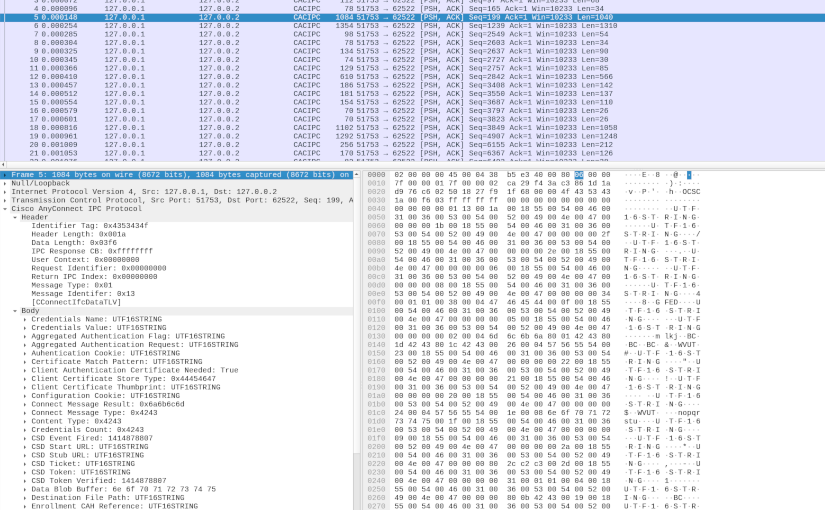
Task: Expand the Credentials Value field
Action: pos(25,327)
